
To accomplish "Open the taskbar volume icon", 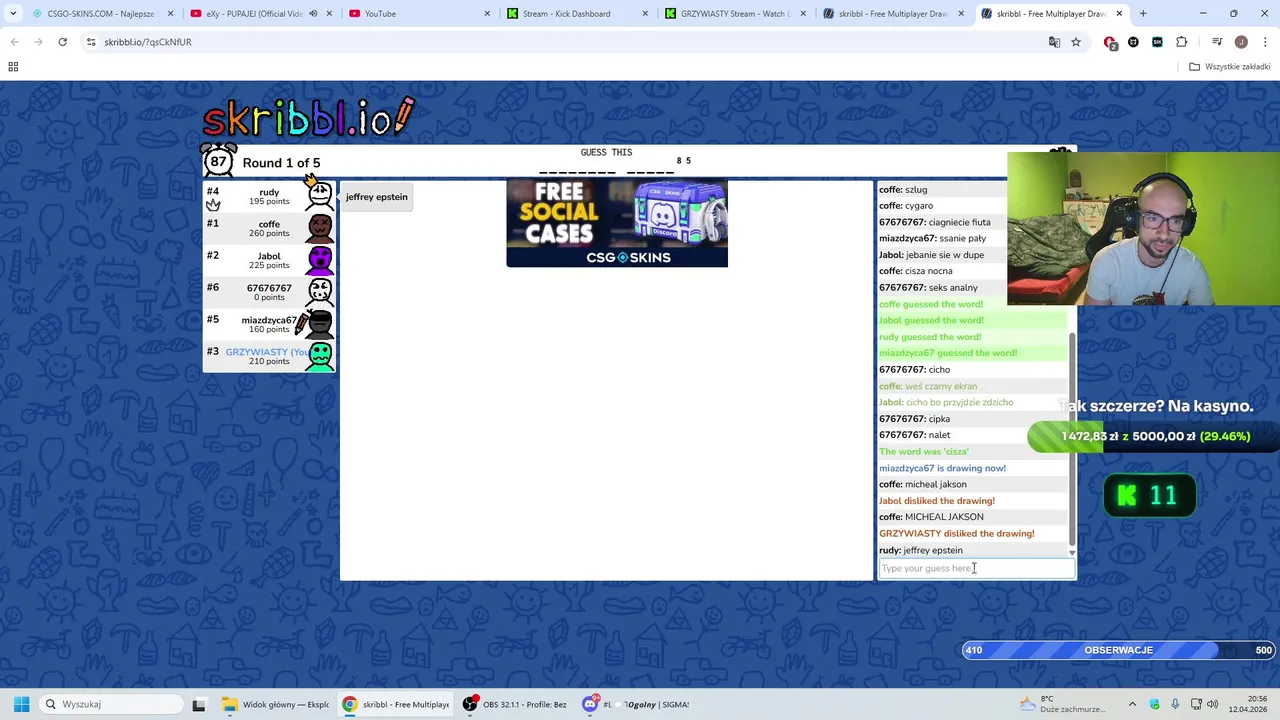I will pyautogui.click(x=1214, y=704).
